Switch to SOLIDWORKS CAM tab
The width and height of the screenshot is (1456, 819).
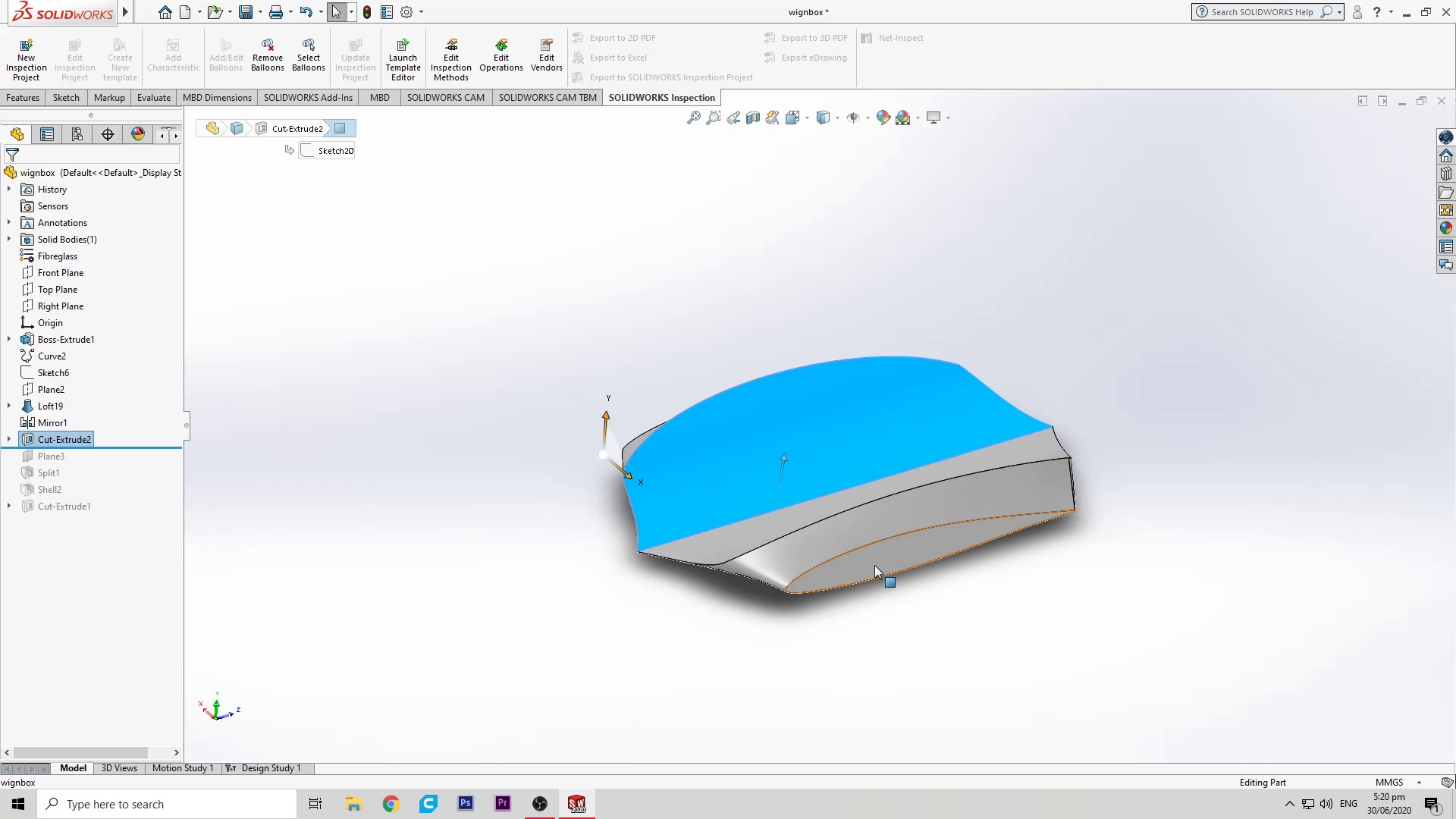point(446,98)
